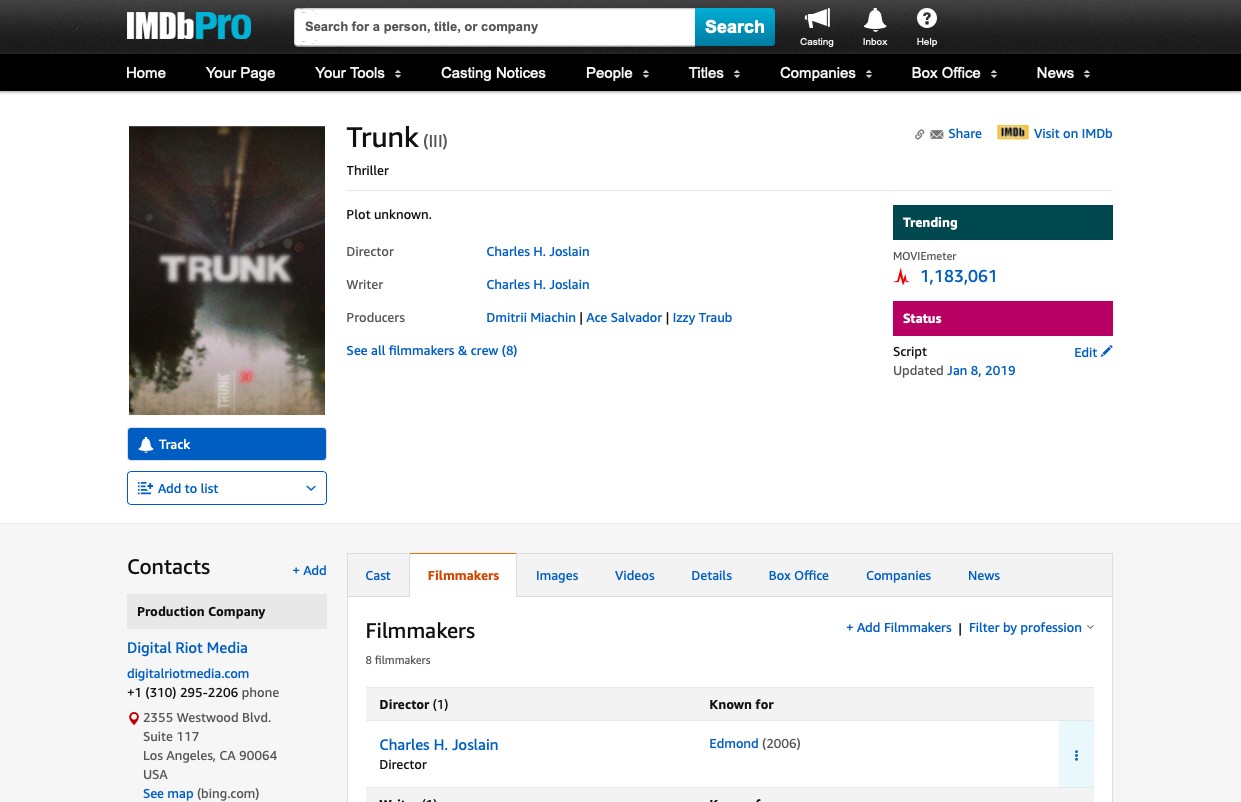Click the Thriller genre text
Screen dimensions: 1241x802
point(368,171)
